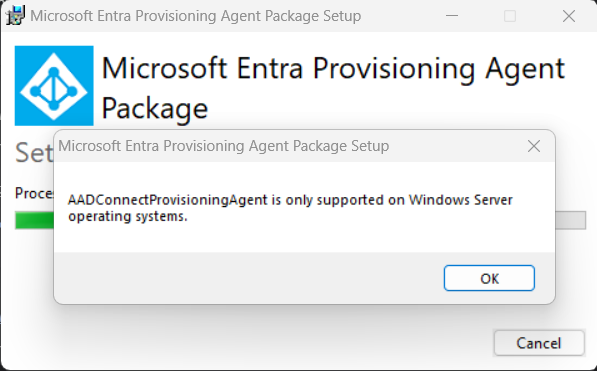This screenshot has width=597, height=371.
Task: Click the gray unfilled progress bar end
Action: pyautogui.click(x=570, y=220)
